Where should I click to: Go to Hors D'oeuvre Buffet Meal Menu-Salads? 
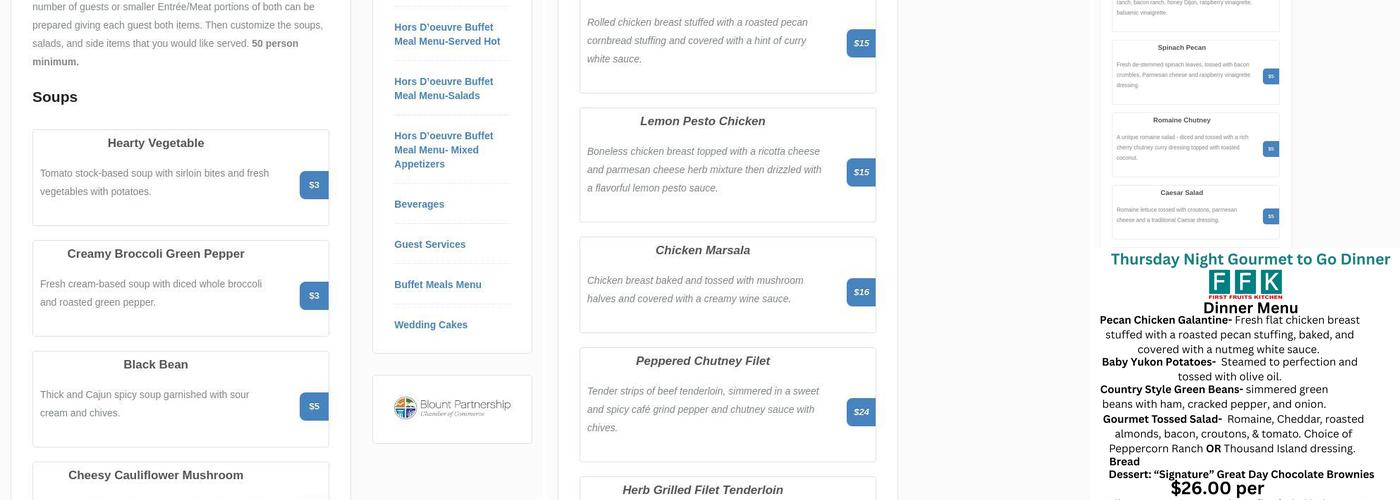click(443, 88)
